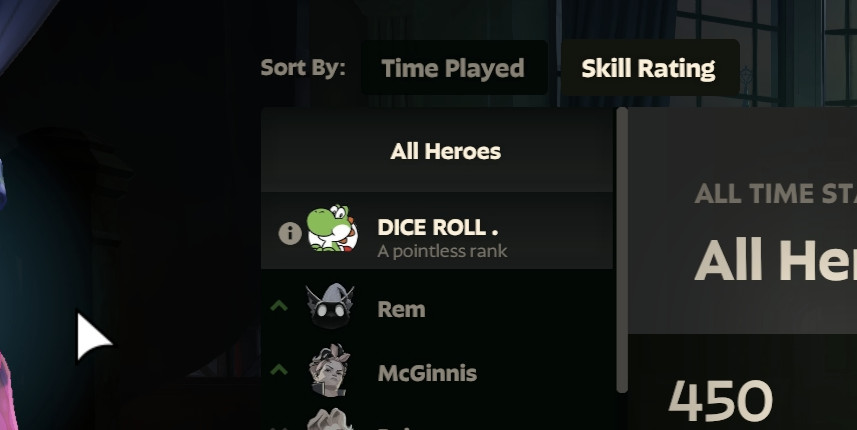
Task: Click the McGinnis name in hero list
Action: (427, 373)
